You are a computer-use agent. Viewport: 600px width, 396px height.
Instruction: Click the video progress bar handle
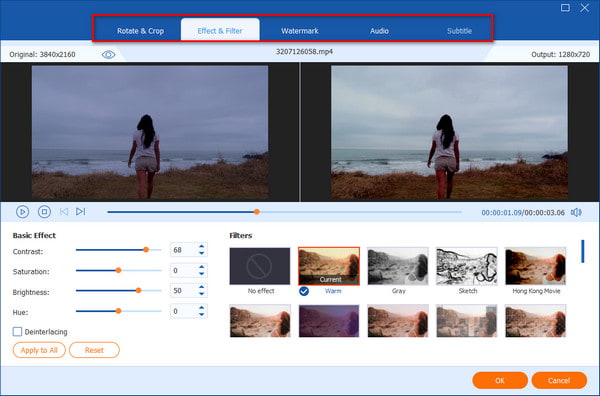coord(257,212)
